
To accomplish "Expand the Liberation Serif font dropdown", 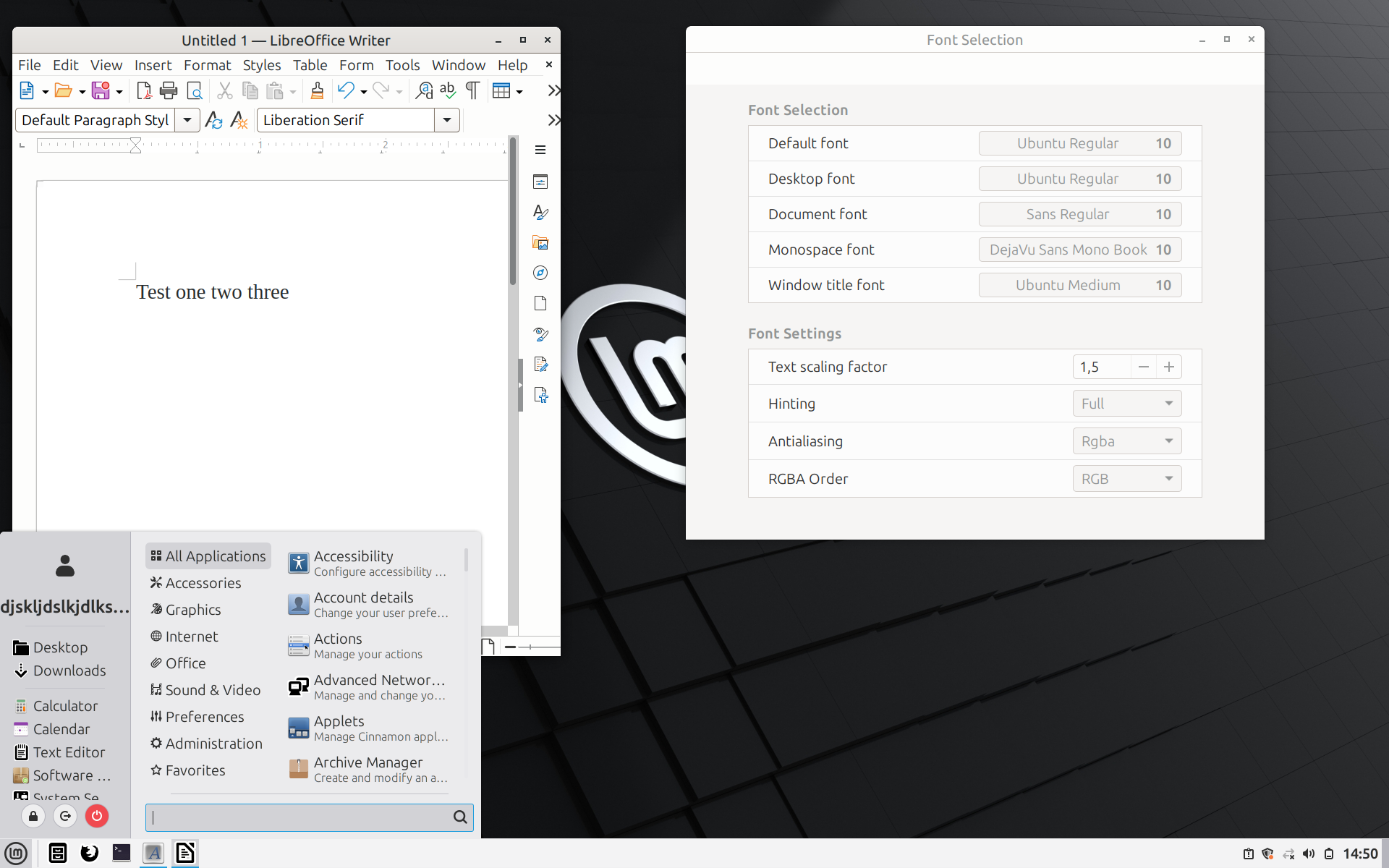I will 447,120.
